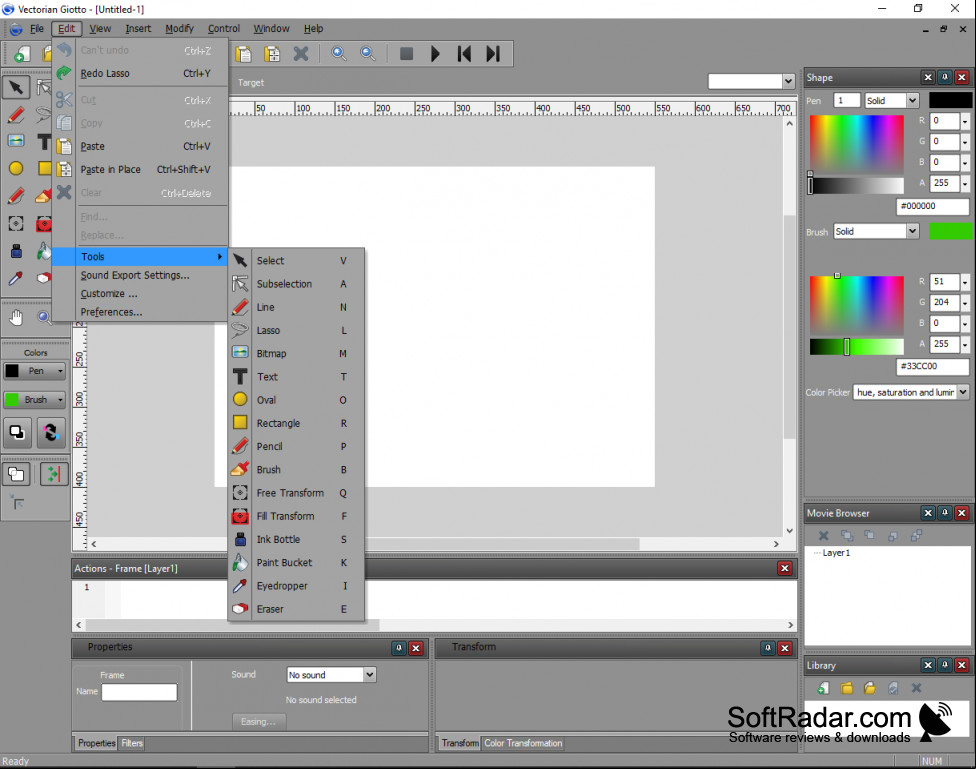This screenshot has height=769, width=976.
Task: Click the frame Name input field
Action: pos(139,692)
